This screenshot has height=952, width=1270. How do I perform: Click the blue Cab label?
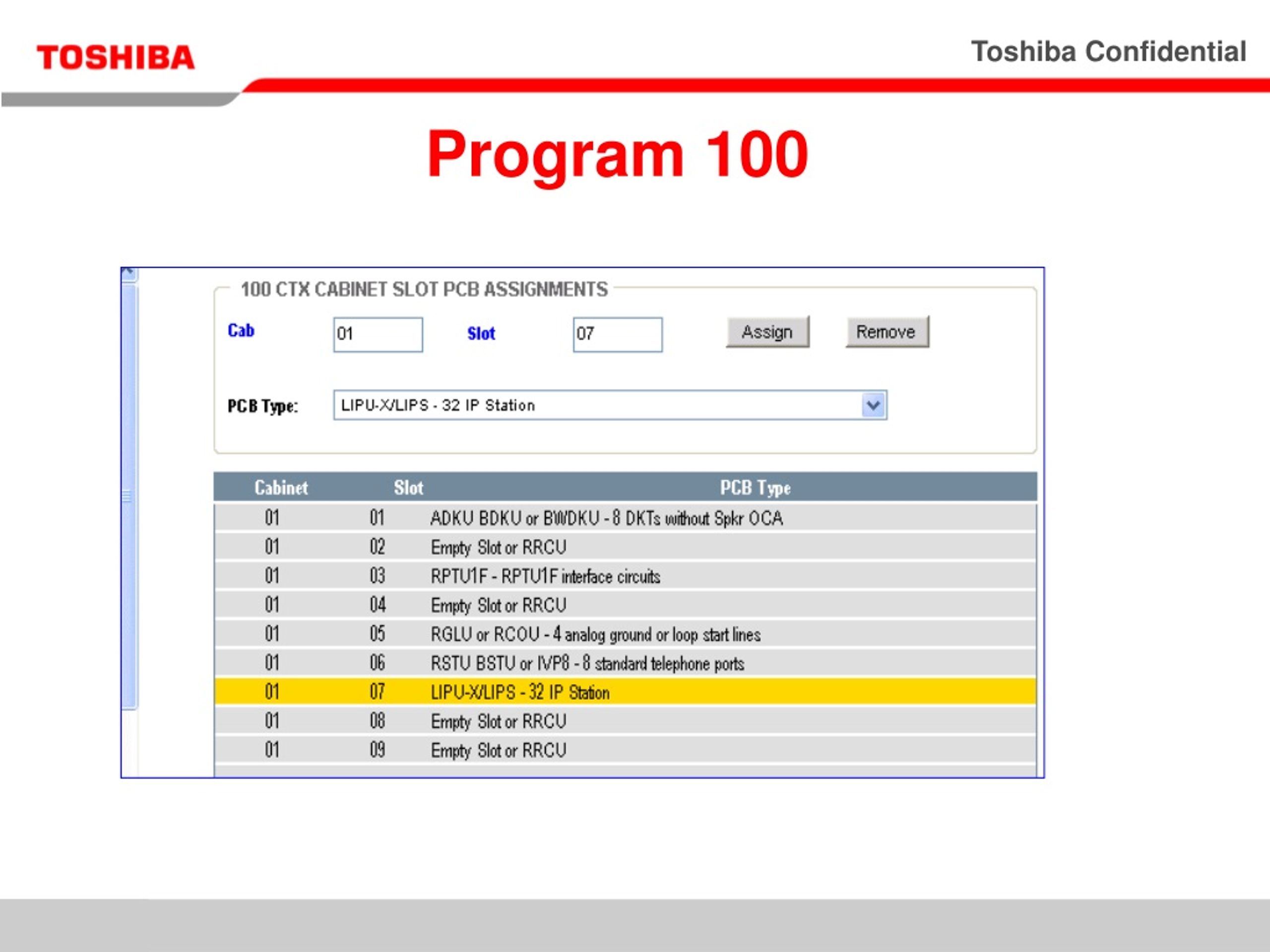[241, 331]
